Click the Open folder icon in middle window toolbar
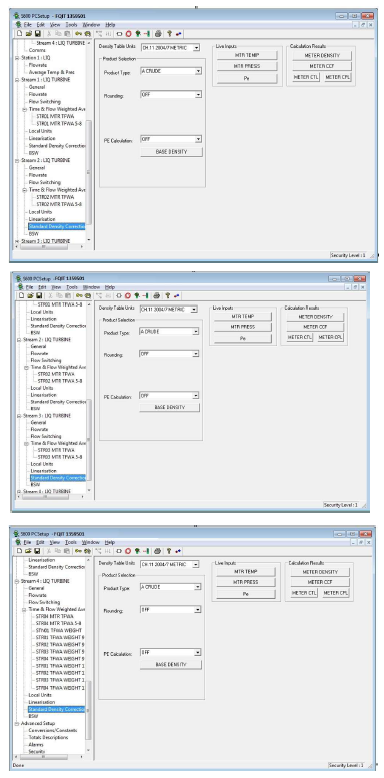The image size is (384, 778). (30, 295)
